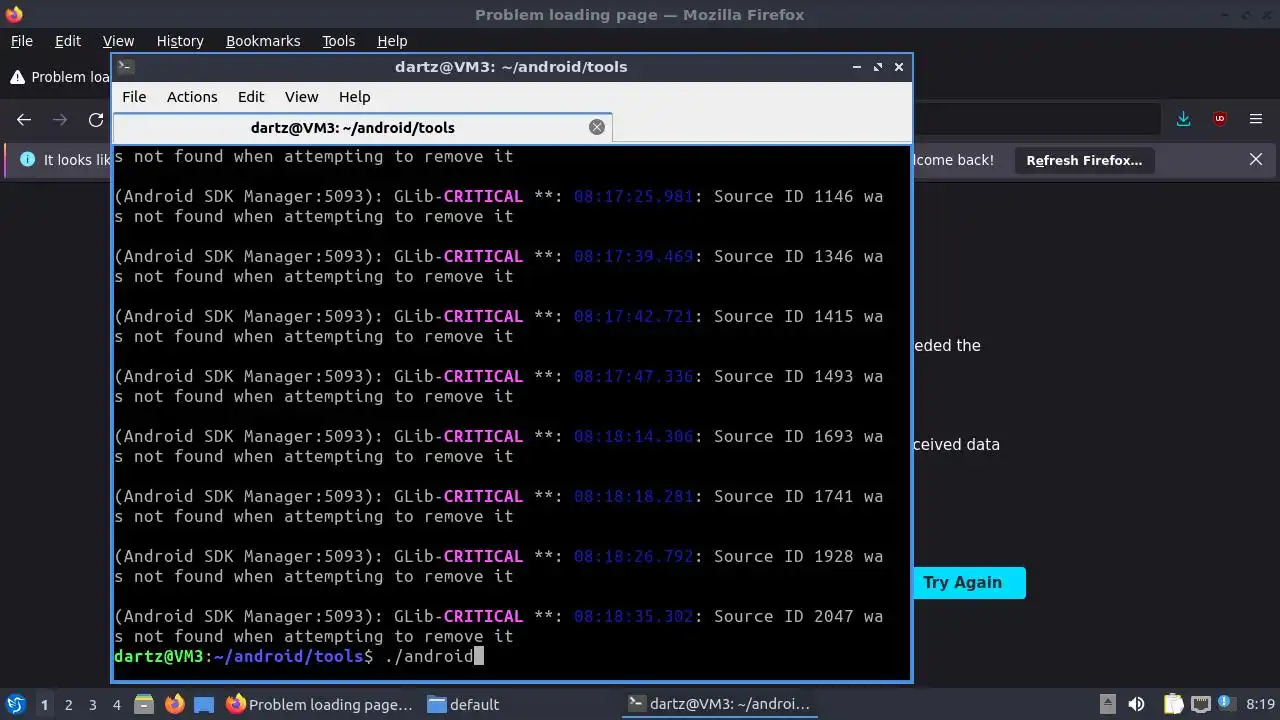The image size is (1280, 720).
Task: Switch to default folder taskbar entry
Action: click(463, 704)
